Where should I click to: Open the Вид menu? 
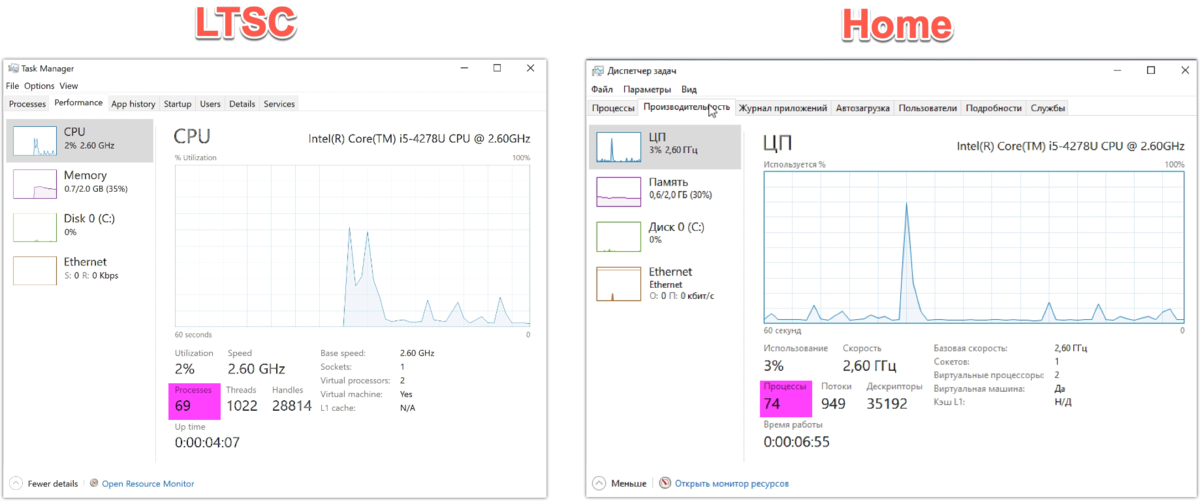[689, 89]
